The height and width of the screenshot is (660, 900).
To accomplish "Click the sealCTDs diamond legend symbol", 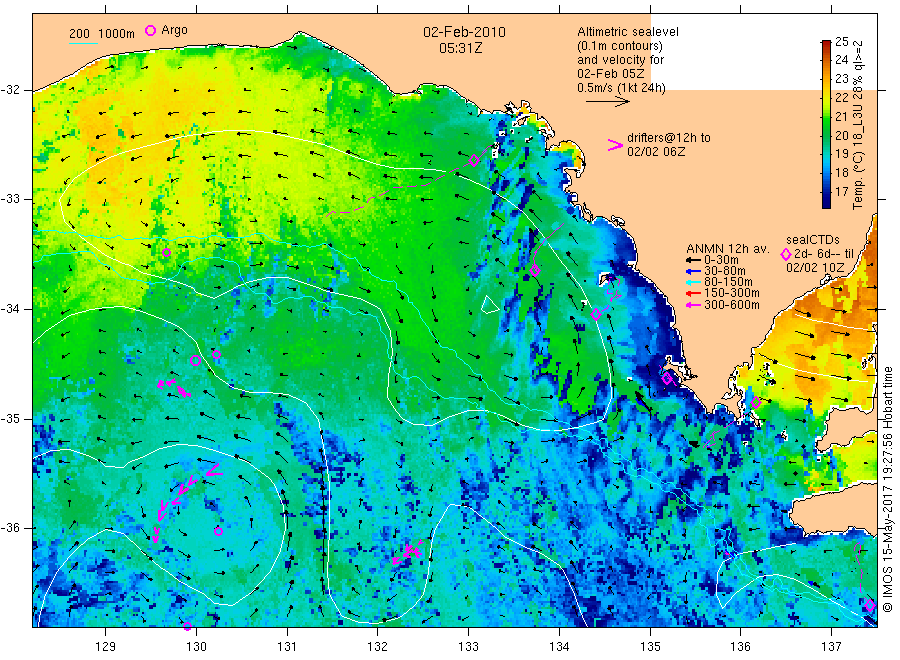I will click(x=786, y=254).
